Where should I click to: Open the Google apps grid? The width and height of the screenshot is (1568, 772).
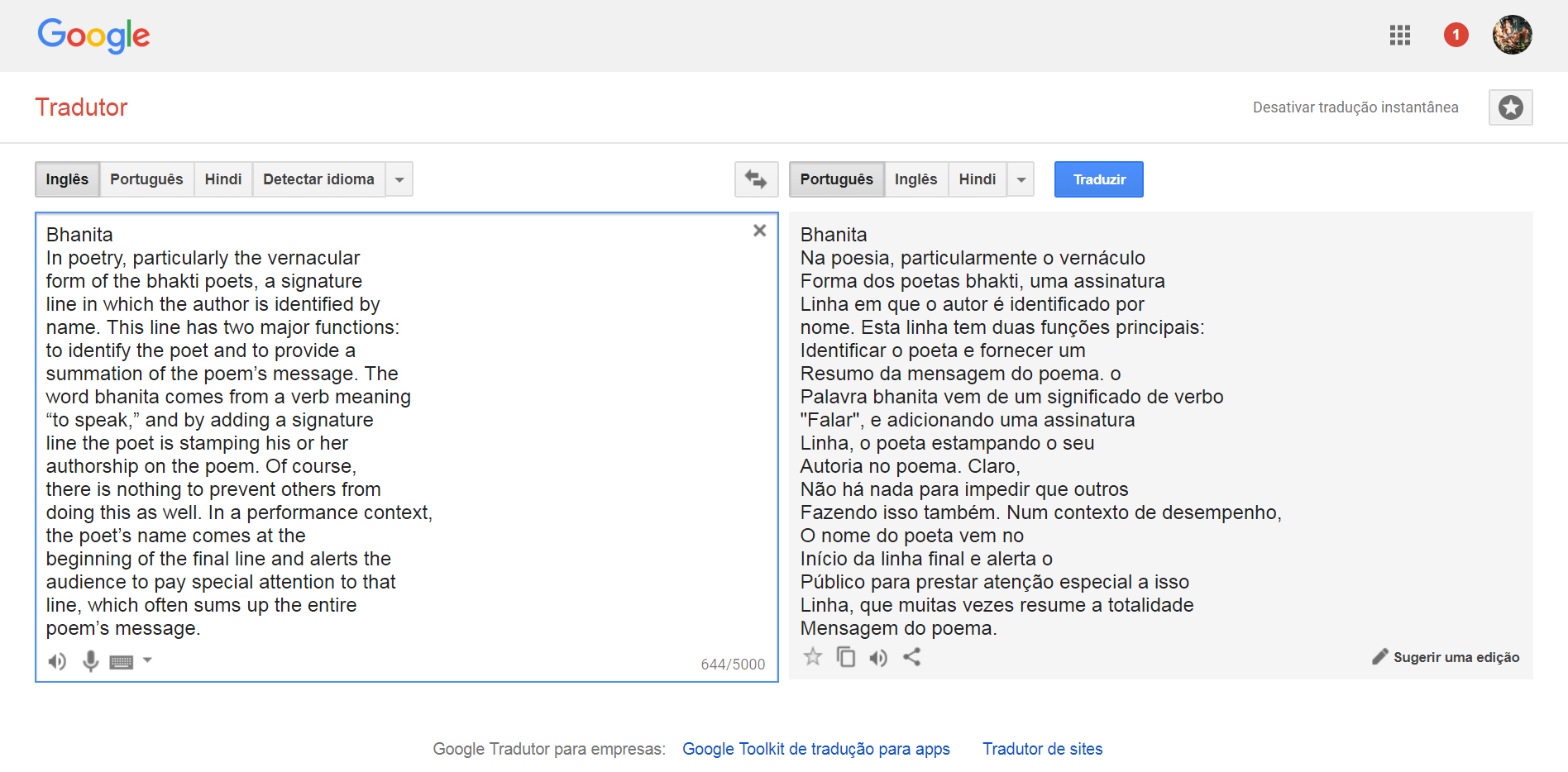tap(1399, 36)
